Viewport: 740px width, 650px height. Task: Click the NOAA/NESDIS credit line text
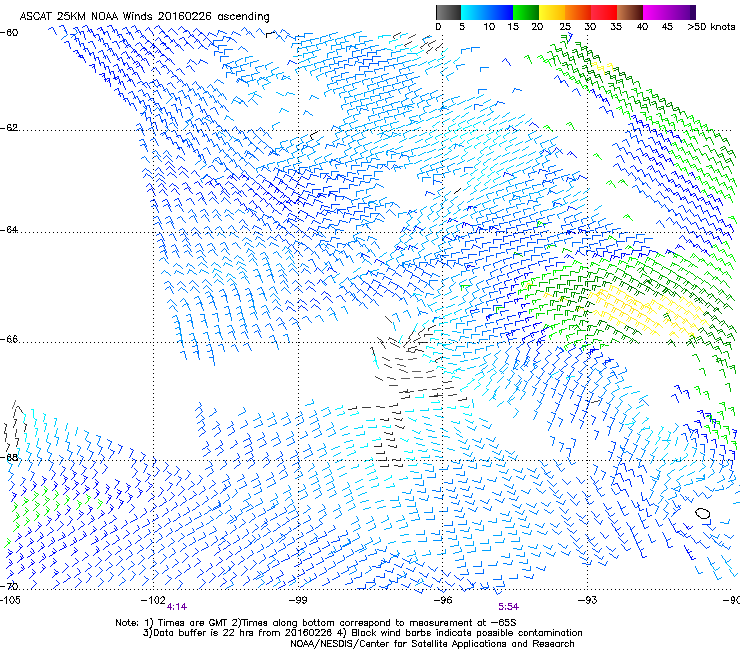tap(432, 644)
